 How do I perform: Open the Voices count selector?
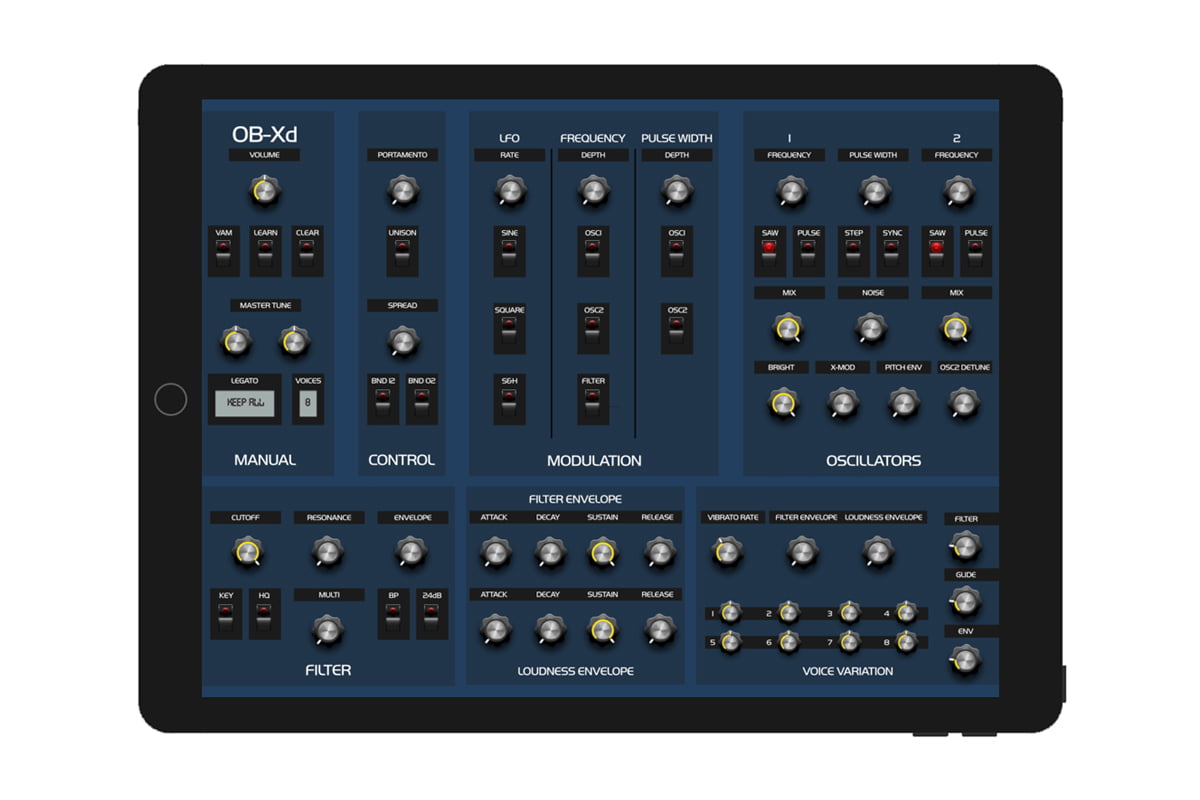307,403
